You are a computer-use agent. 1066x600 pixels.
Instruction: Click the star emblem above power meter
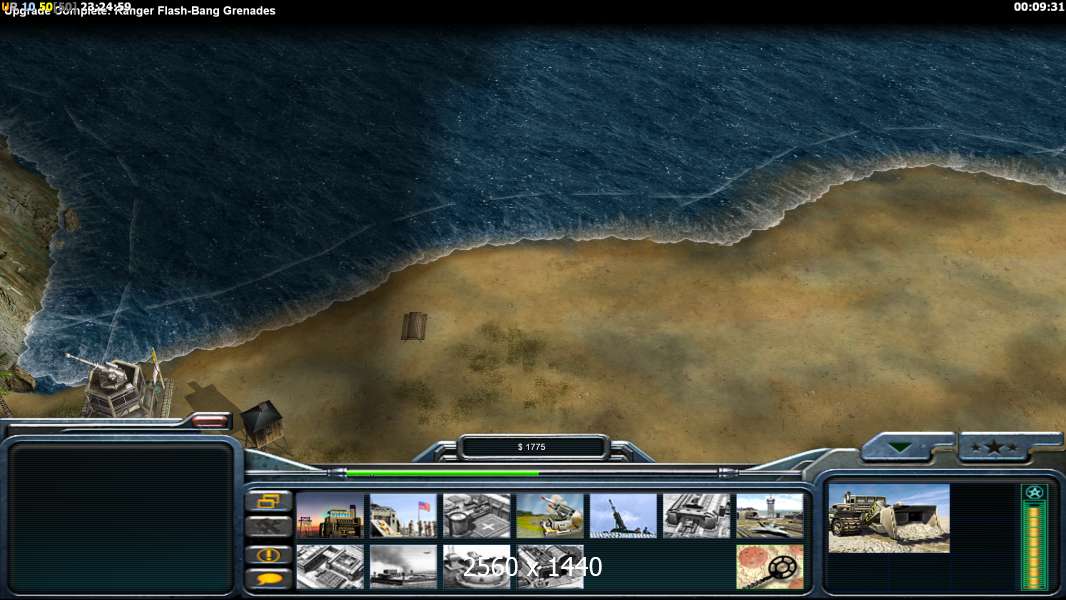pos(1034,493)
